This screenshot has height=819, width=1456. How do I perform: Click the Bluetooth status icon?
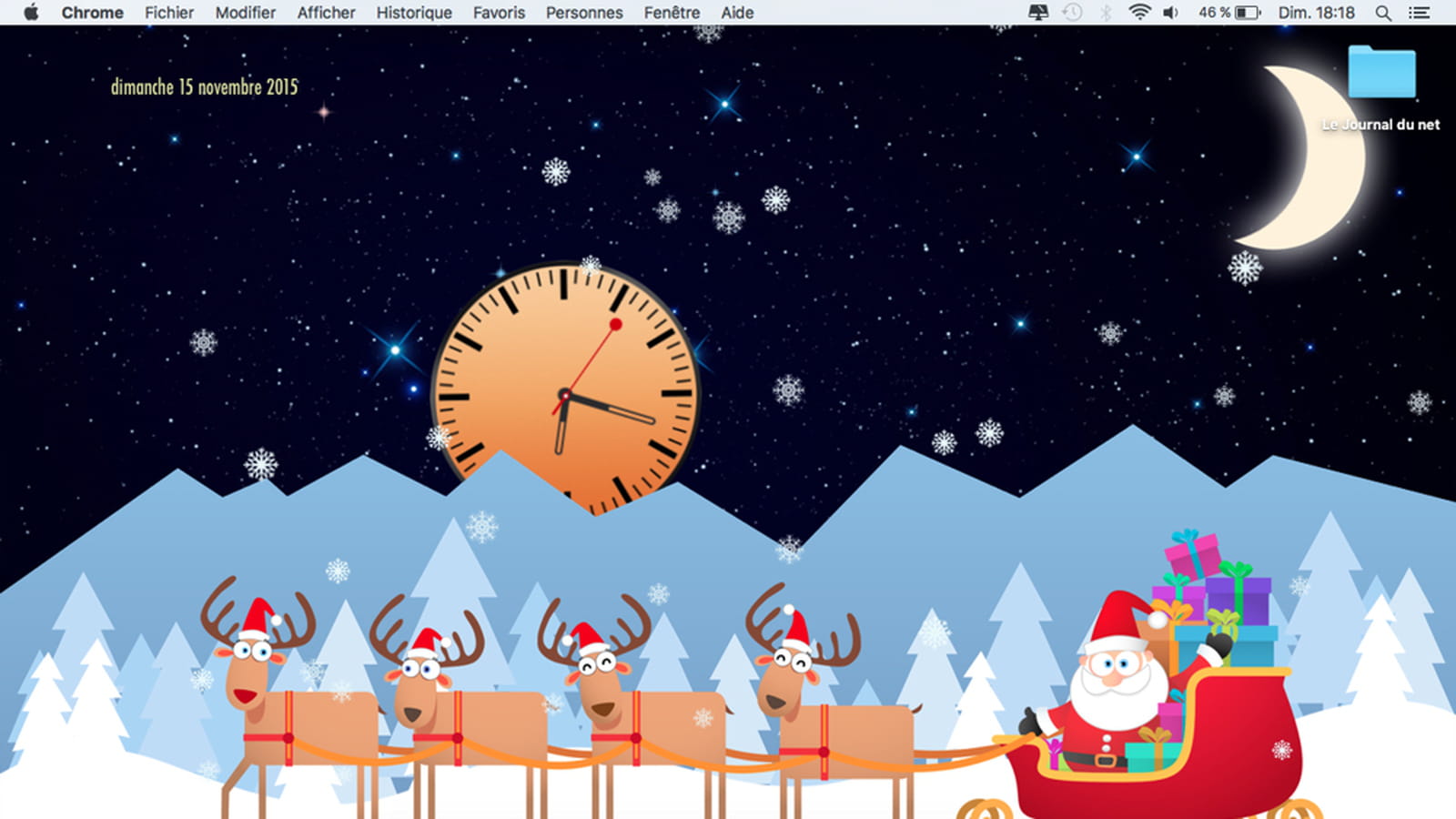coord(1106,13)
